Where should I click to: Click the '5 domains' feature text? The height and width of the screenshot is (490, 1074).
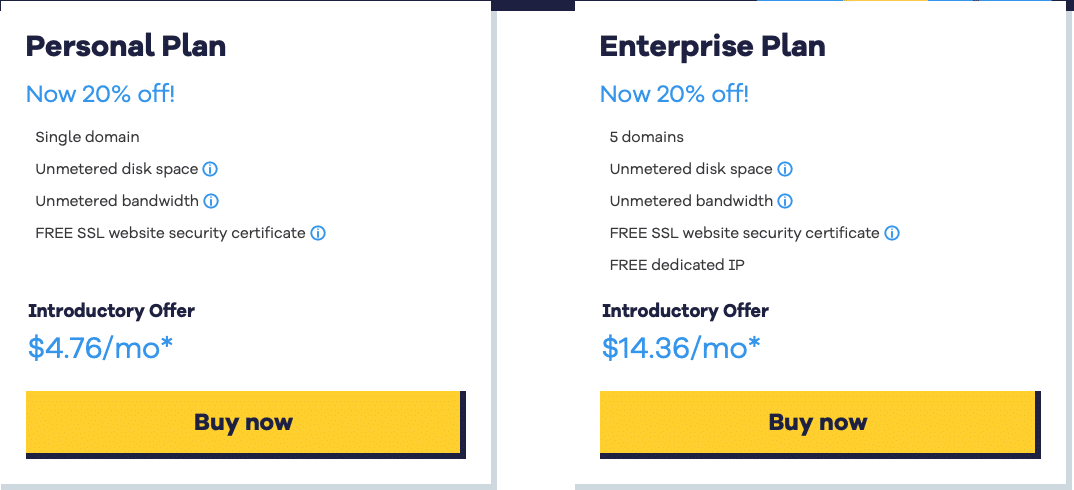(x=647, y=137)
